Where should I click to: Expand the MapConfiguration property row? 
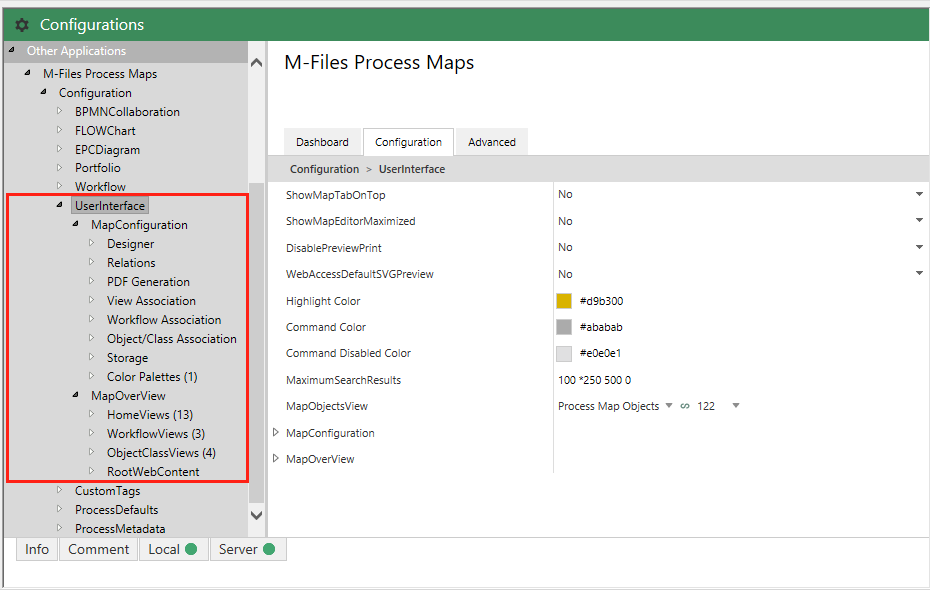pos(277,433)
